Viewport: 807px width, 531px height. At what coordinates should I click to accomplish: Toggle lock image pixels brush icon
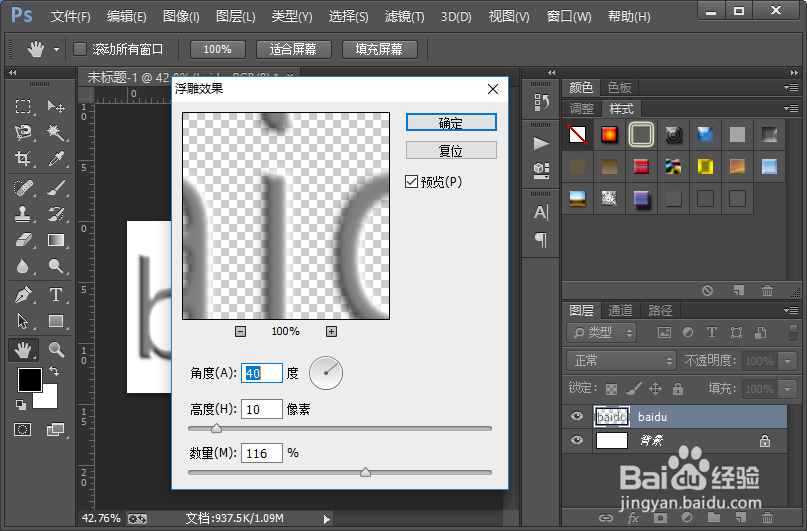point(634,388)
